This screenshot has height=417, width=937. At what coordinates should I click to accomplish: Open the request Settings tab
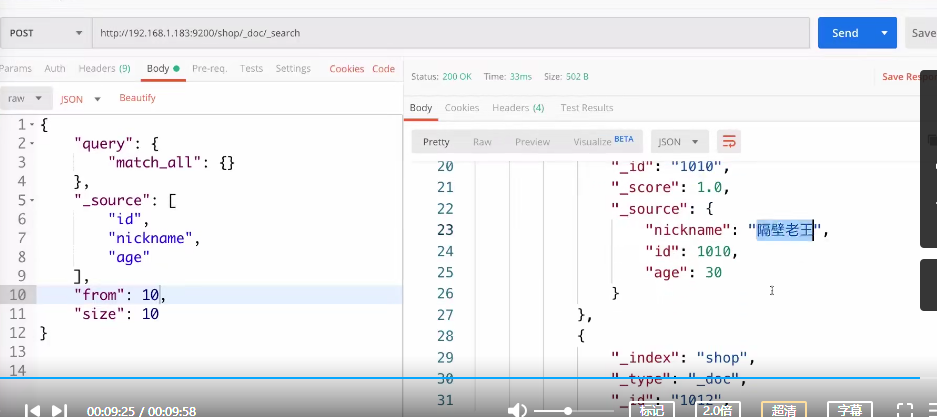293,69
